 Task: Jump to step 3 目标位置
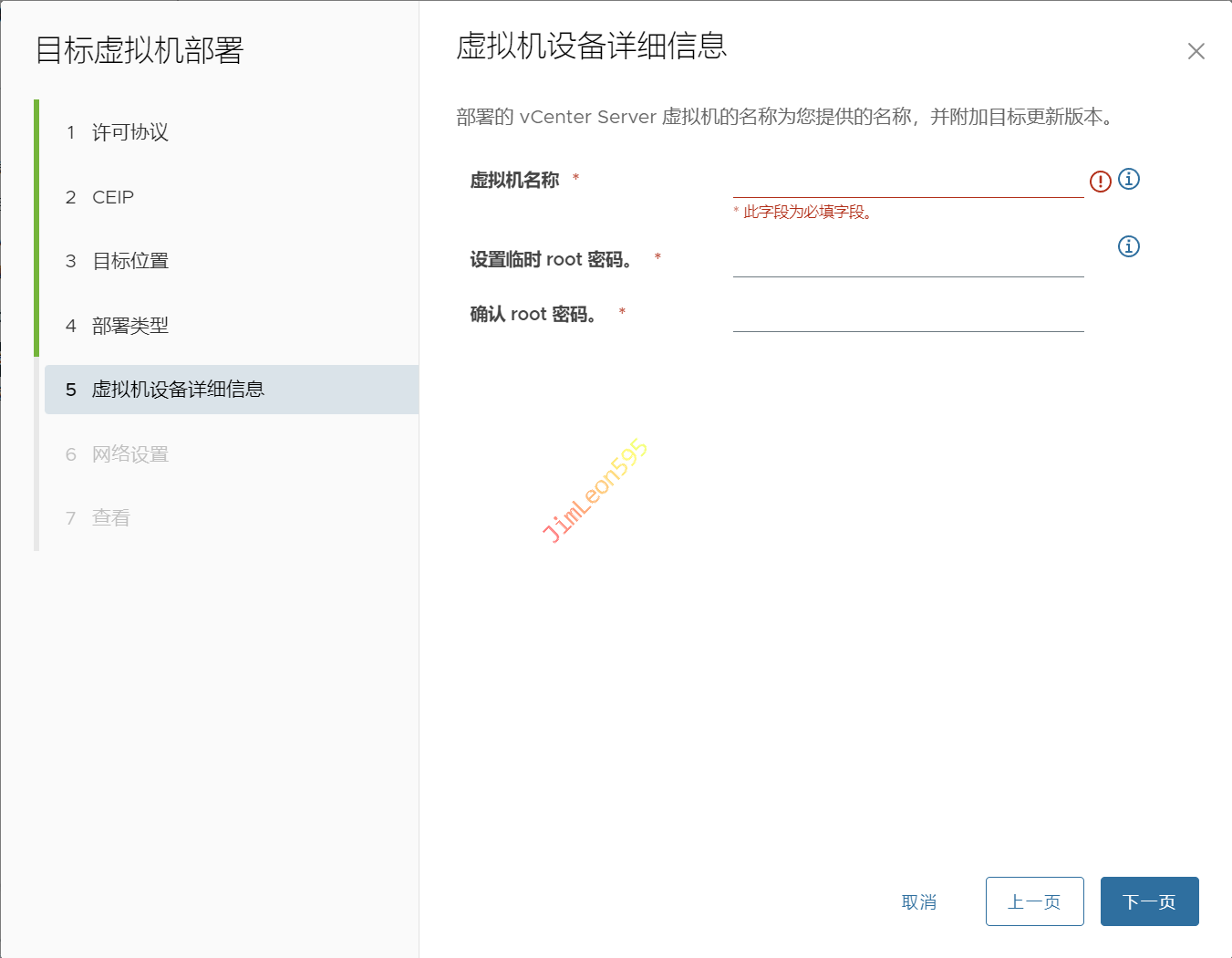129,261
